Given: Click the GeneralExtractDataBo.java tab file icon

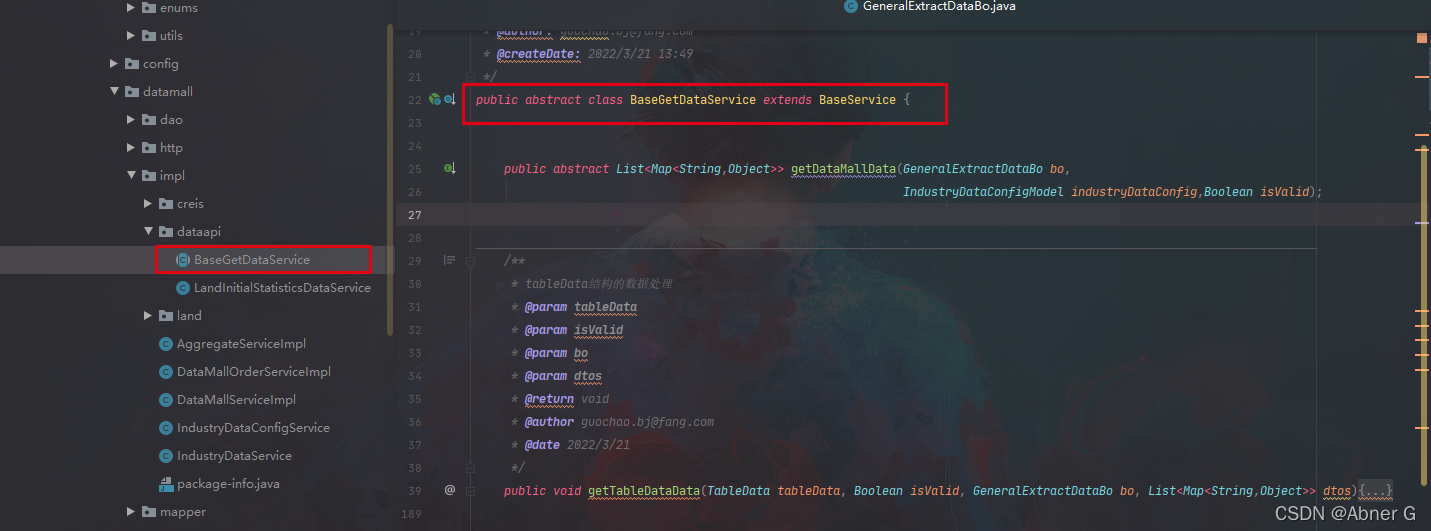Looking at the screenshot, I should (x=851, y=6).
